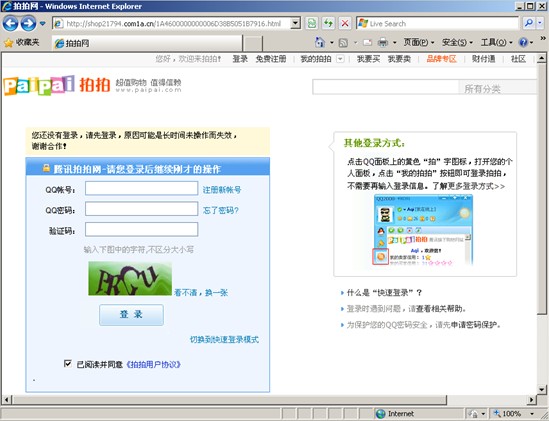Click the horizontal scrollbar right arrow
This screenshot has height=421, width=549.
click(x=532, y=399)
